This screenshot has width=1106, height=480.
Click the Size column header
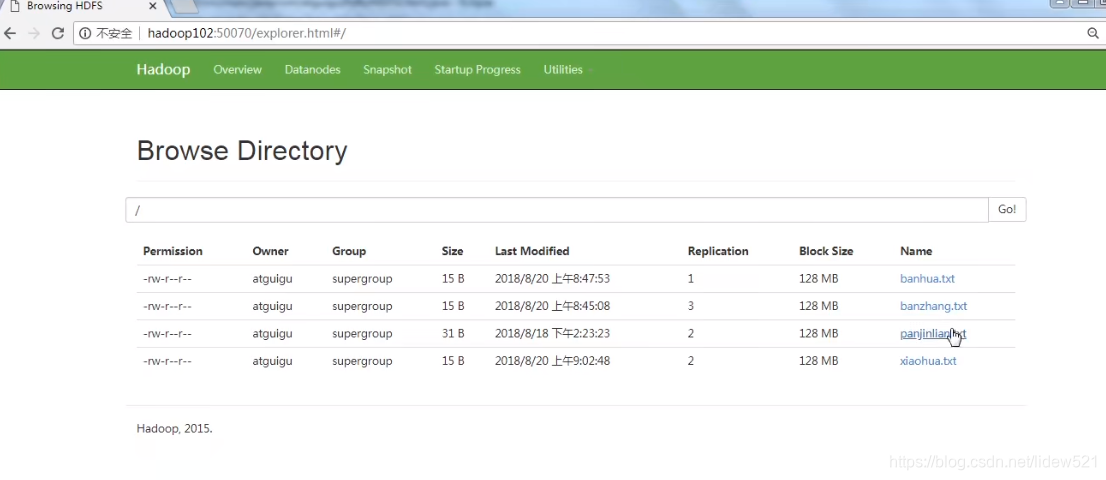pyautogui.click(x=453, y=251)
